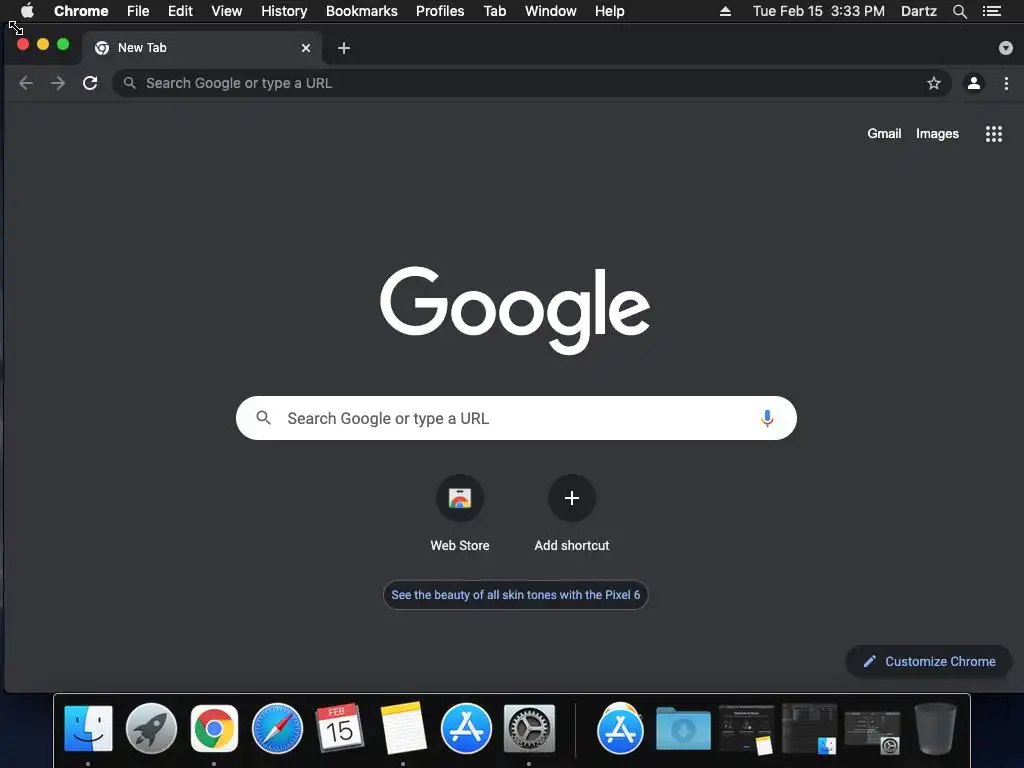Open minimized window thumbnail with notes badge

pyautogui.click(x=746, y=729)
